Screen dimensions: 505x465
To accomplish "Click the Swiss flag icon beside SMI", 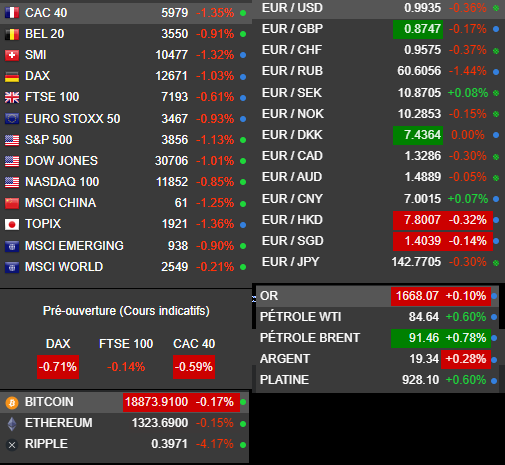I will 12,55.
